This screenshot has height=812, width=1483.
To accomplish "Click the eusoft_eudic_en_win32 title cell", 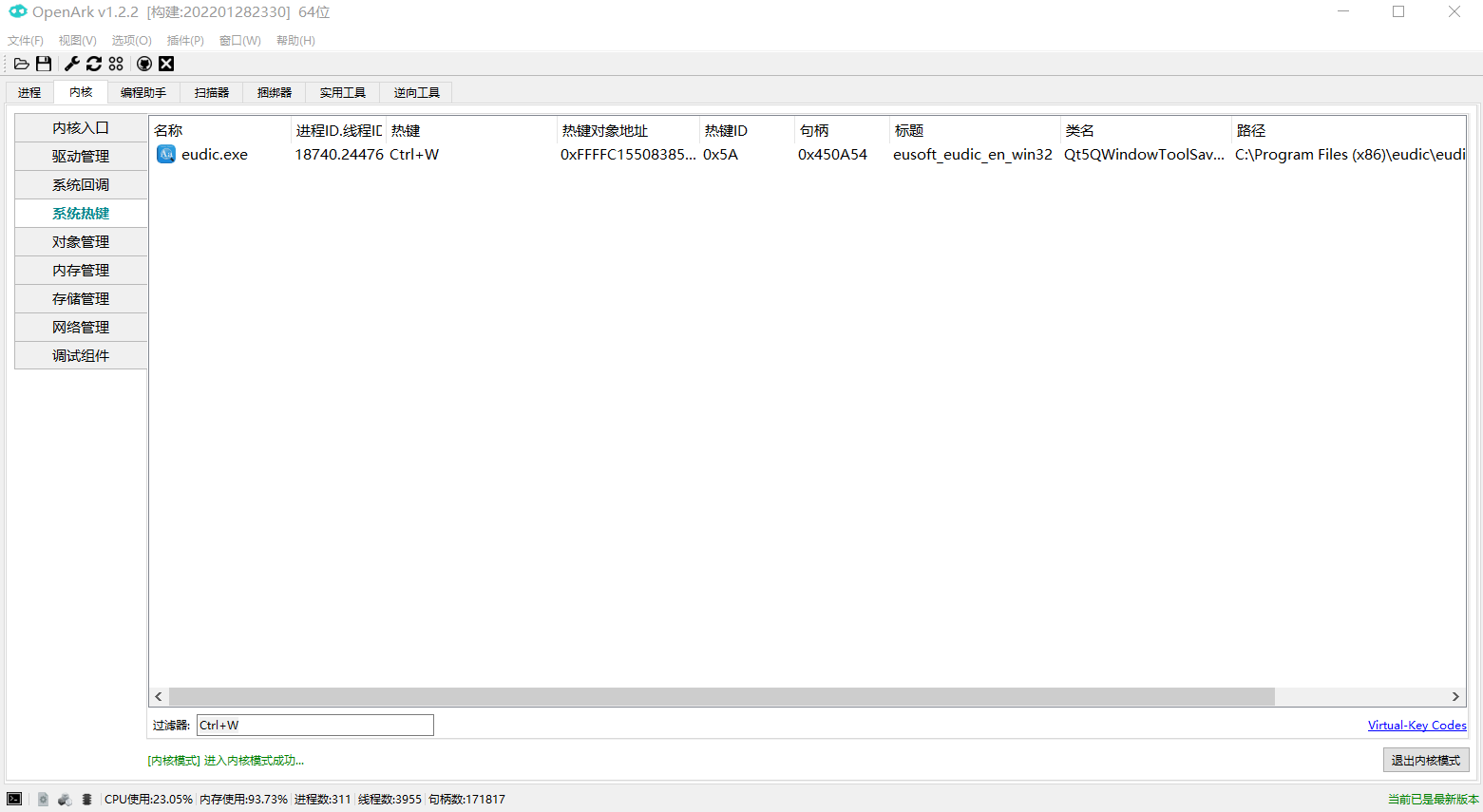I will click(973, 154).
